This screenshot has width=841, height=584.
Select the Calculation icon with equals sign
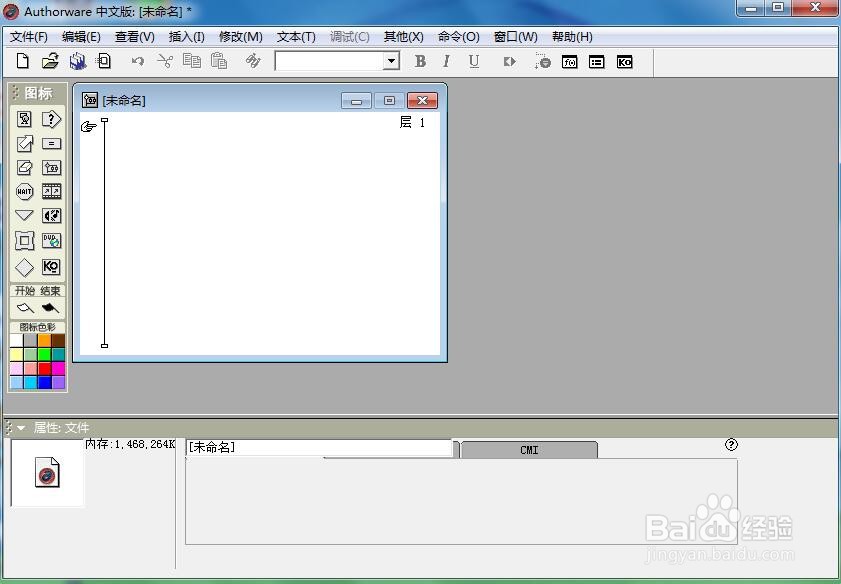click(x=51, y=143)
